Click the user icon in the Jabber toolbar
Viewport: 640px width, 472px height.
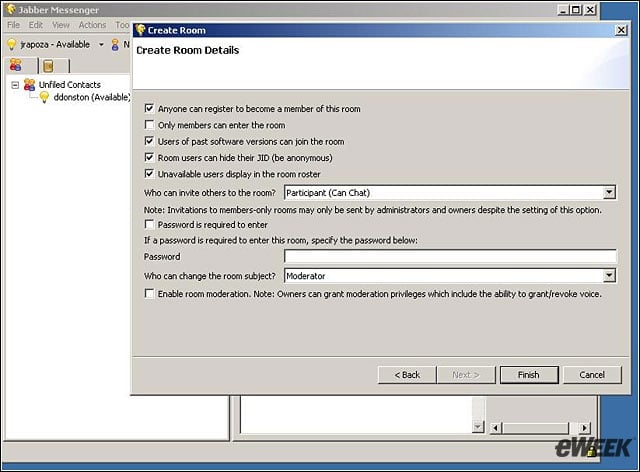pyautogui.click(x=115, y=45)
